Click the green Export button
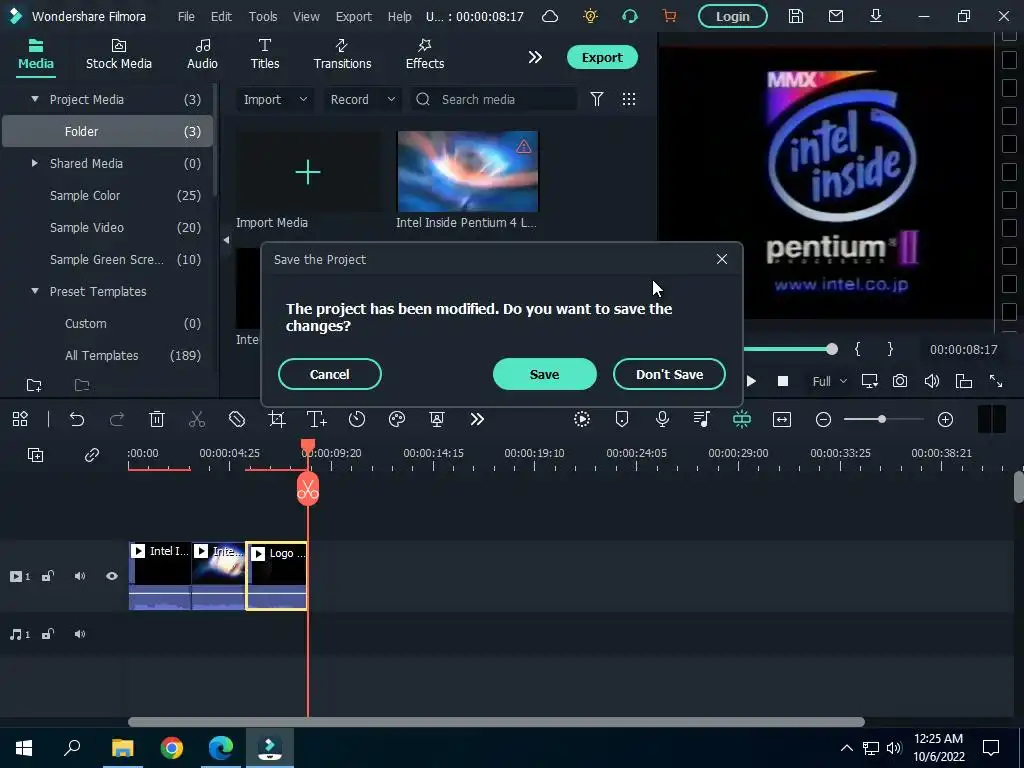The image size is (1024, 768). coord(601,57)
